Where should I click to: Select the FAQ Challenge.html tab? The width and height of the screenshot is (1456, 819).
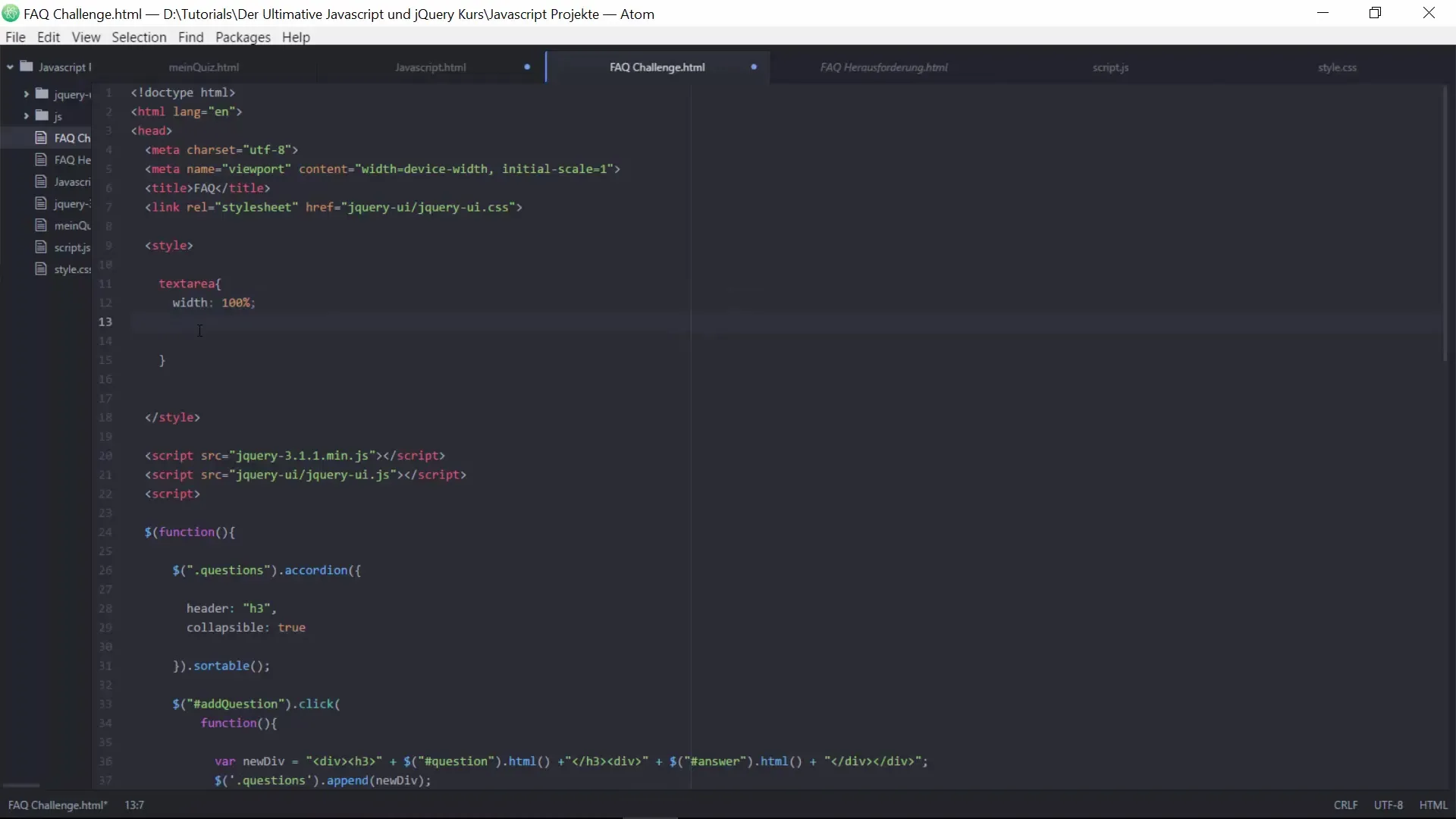pos(657,67)
